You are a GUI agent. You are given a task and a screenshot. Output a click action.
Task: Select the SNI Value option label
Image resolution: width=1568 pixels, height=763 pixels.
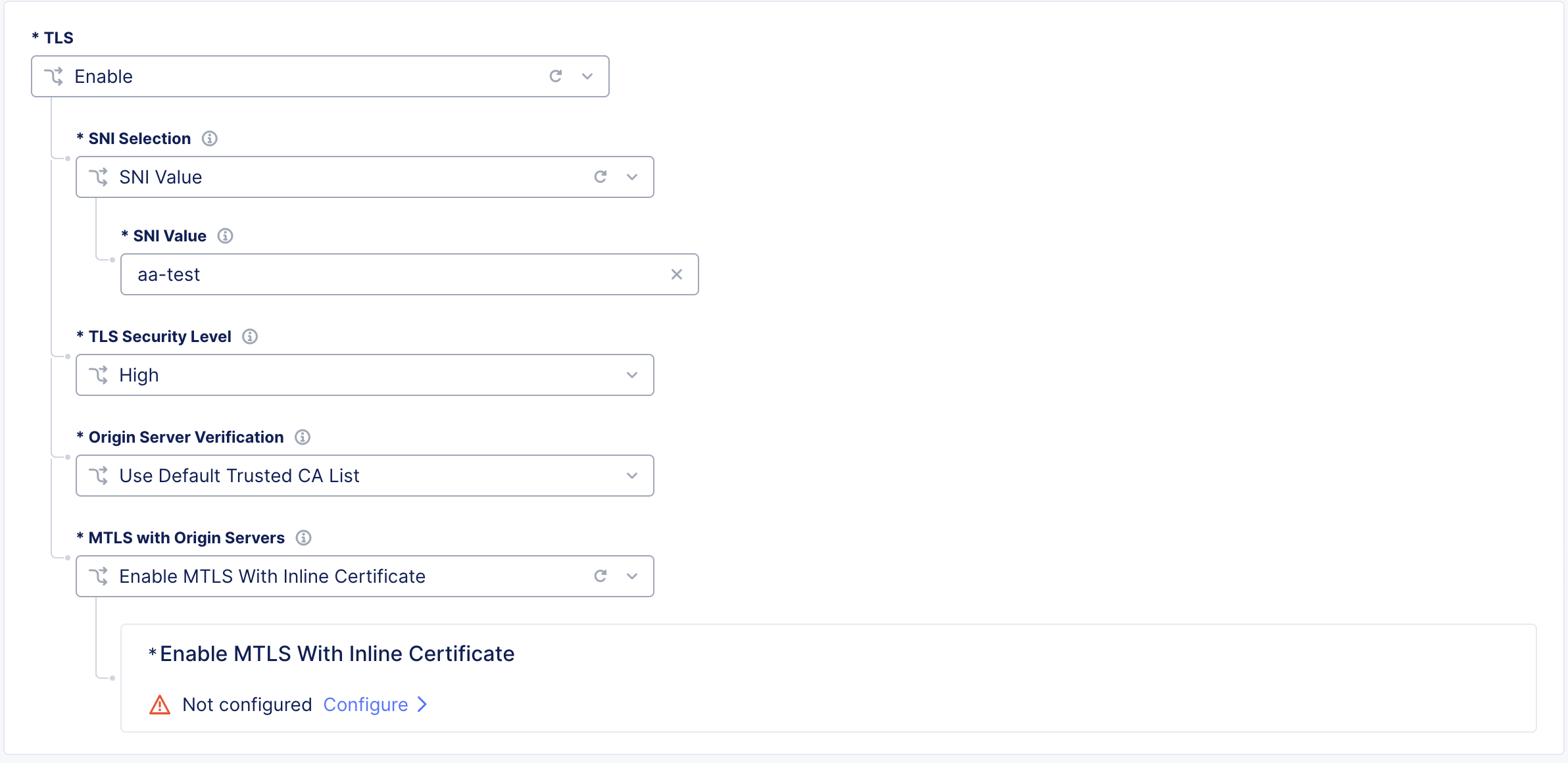click(x=160, y=176)
